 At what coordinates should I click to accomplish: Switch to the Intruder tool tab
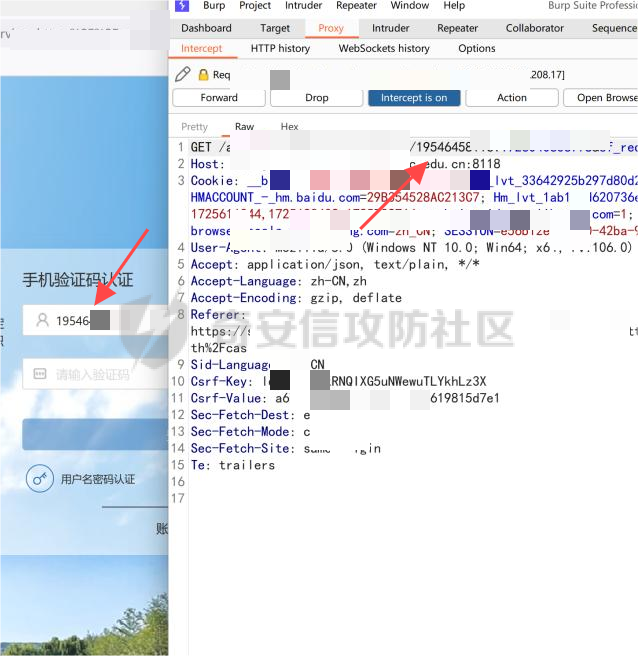(x=390, y=28)
